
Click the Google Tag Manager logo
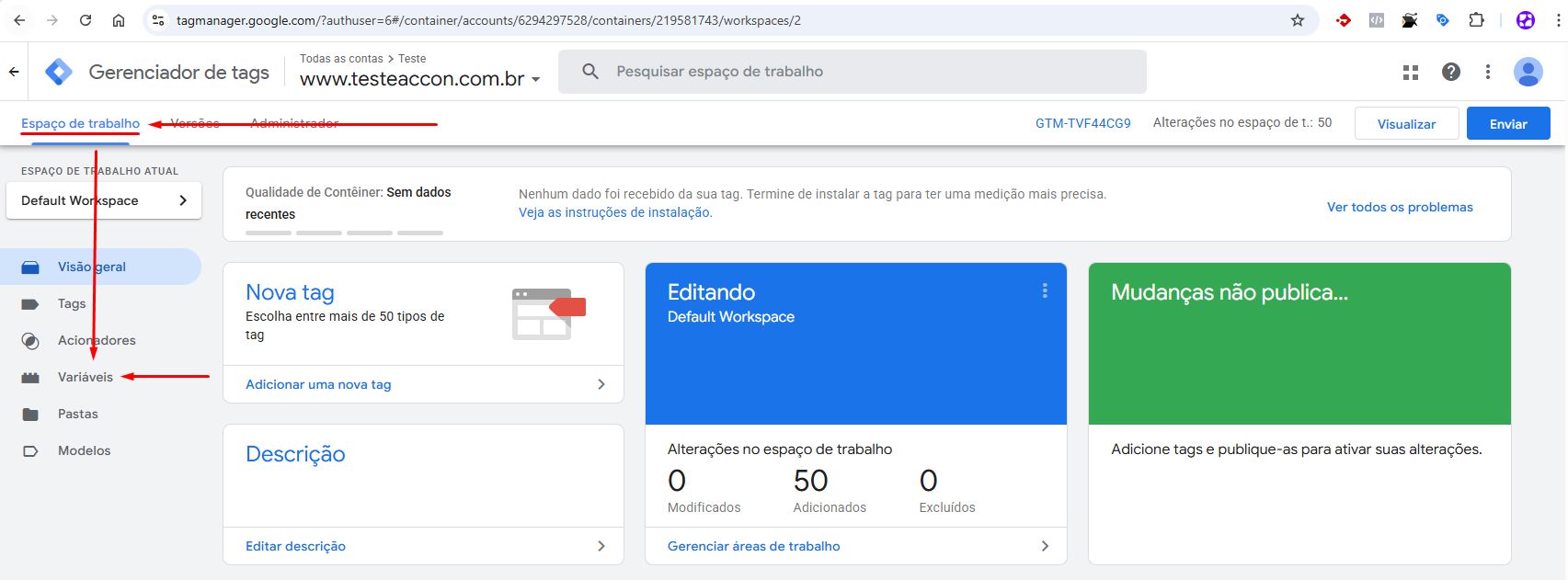pos(59,72)
